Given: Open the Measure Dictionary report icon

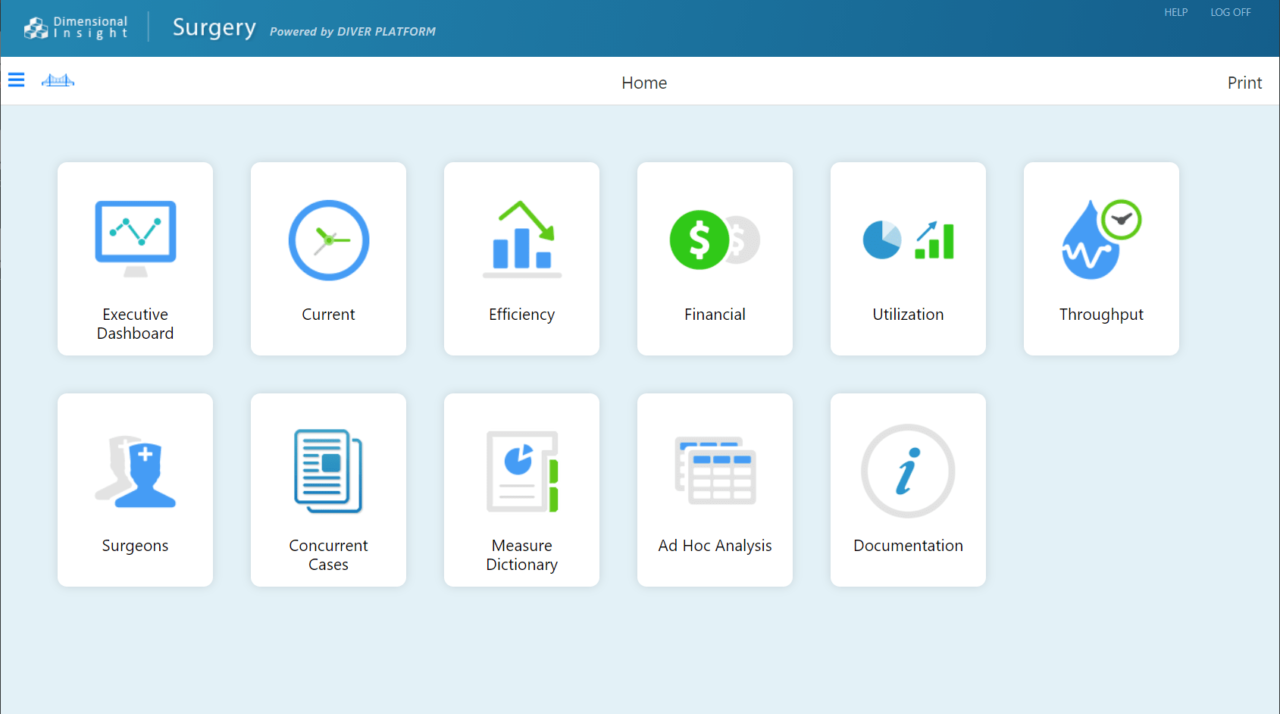Looking at the screenshot, I should (x=521, y=471).
